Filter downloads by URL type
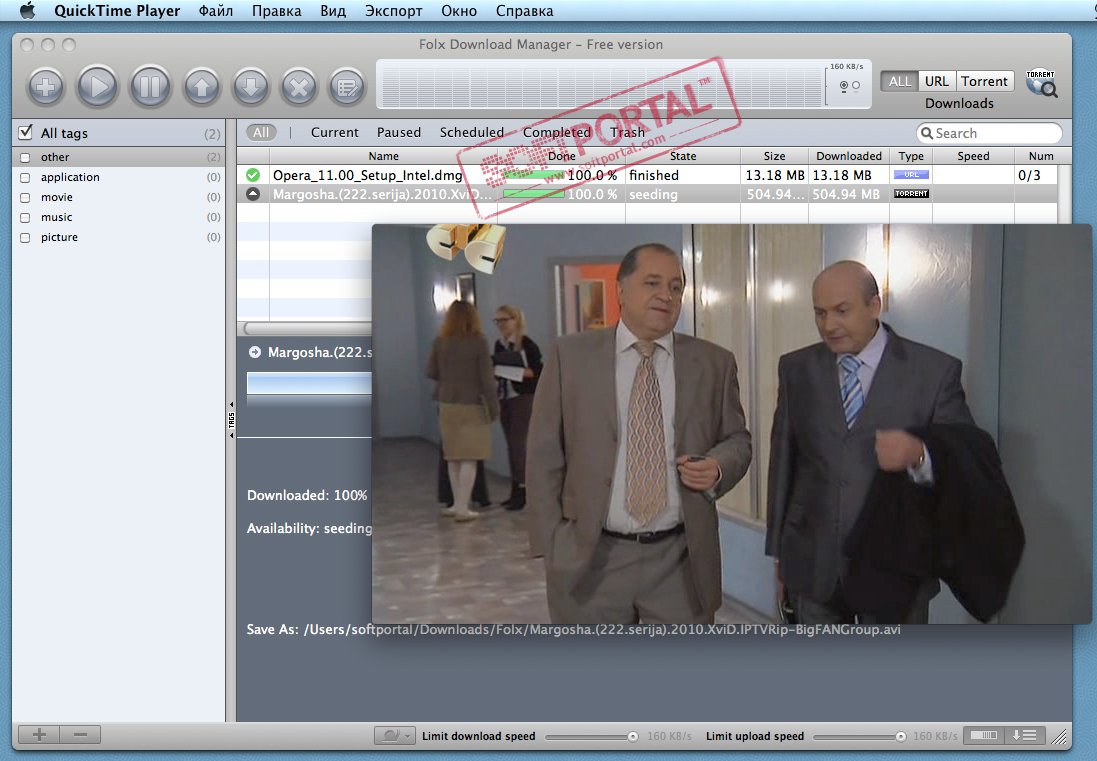 click(x=937, y=81)
